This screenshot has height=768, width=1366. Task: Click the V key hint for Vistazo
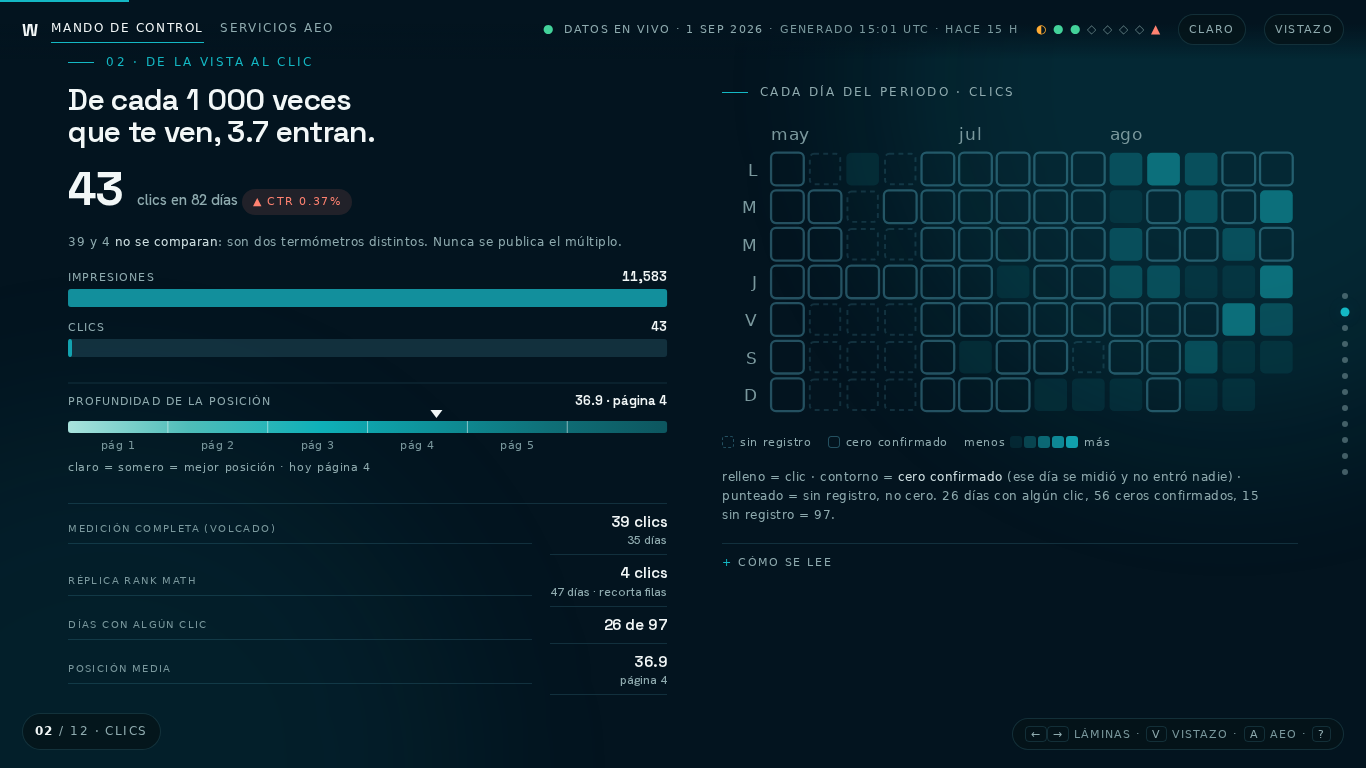(1156, 734)
